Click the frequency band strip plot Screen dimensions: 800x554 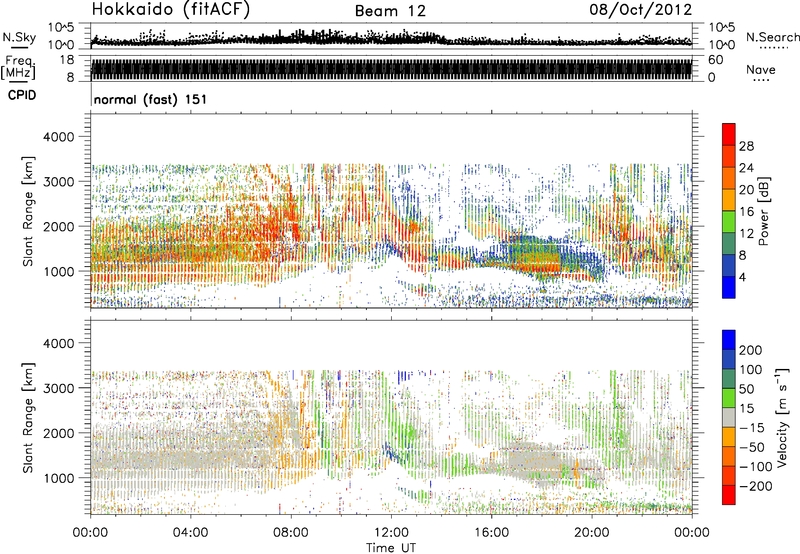pyautogui.click(x=391, y=68)
